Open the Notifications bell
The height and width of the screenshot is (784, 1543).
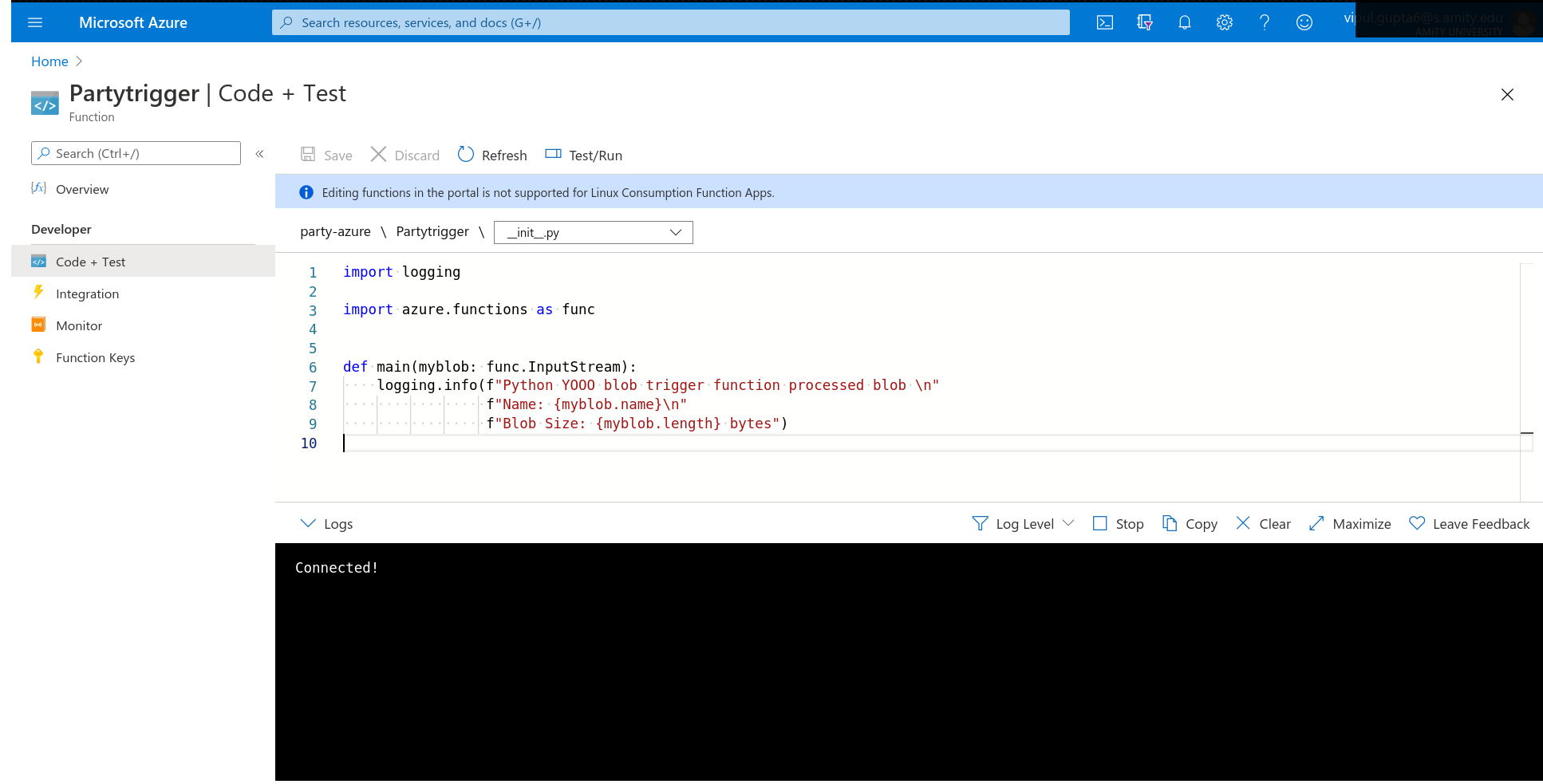(x=1185, y=22)
